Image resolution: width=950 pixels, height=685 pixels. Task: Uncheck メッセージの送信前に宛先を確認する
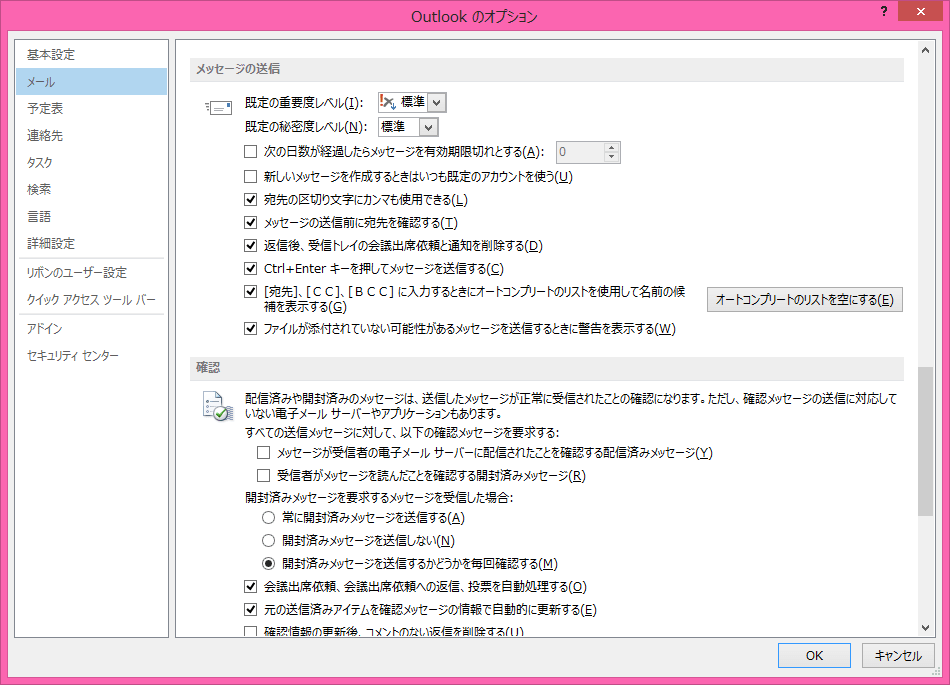pos(250,222)
